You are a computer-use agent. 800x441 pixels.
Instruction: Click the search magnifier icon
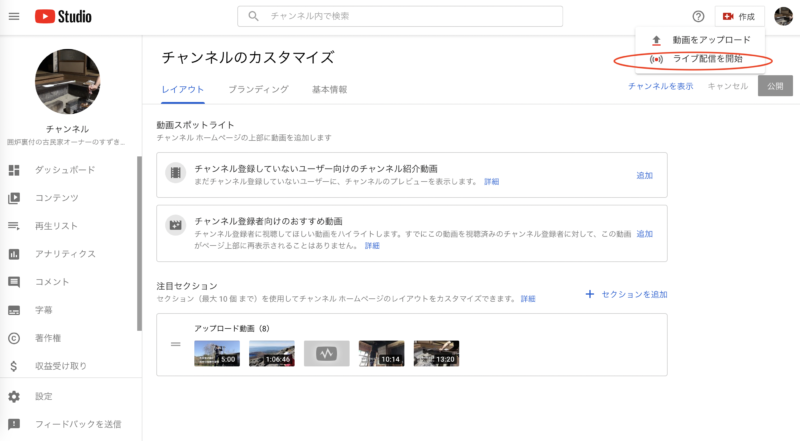pyautogui.click(x=253, y=16)
